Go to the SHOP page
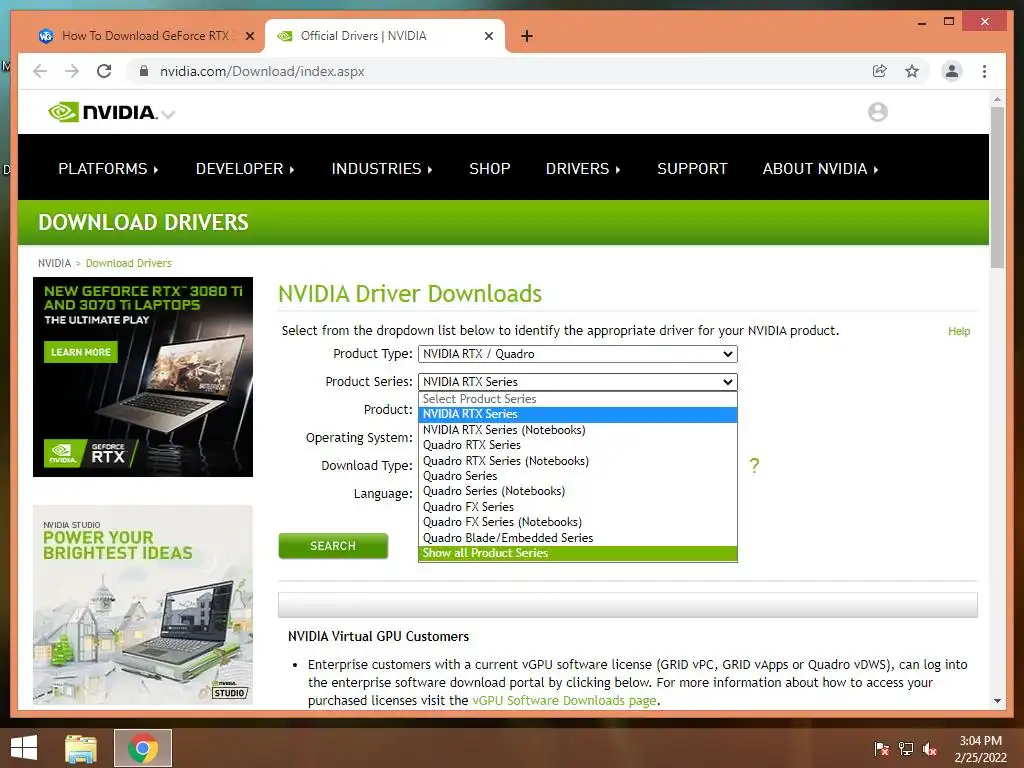 coord(490,168)
